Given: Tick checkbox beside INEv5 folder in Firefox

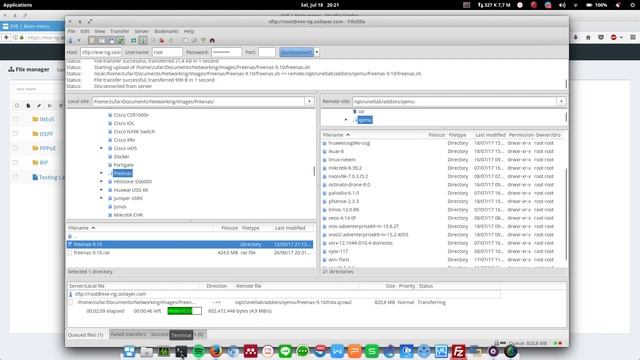Looking at the screenshot, I should click(16, 119).
